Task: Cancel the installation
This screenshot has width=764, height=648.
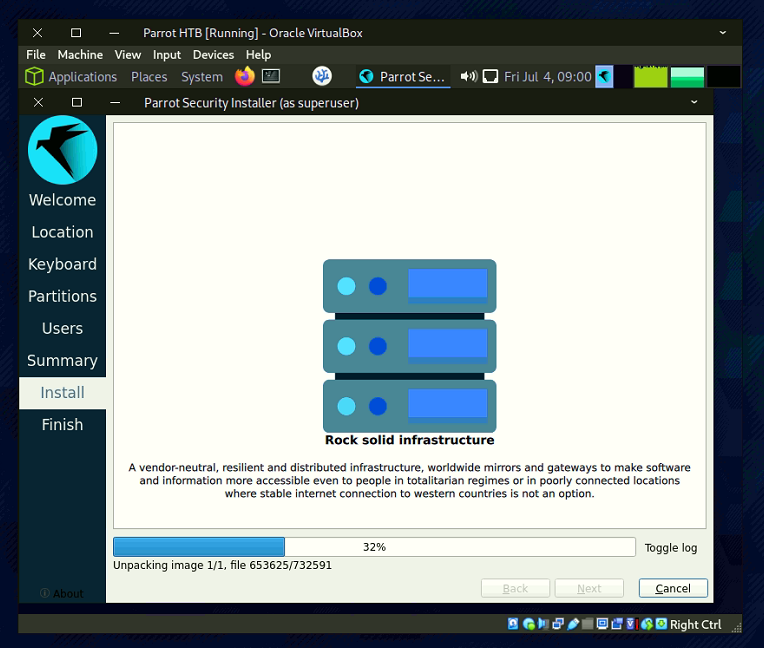Action: point(673,588)
